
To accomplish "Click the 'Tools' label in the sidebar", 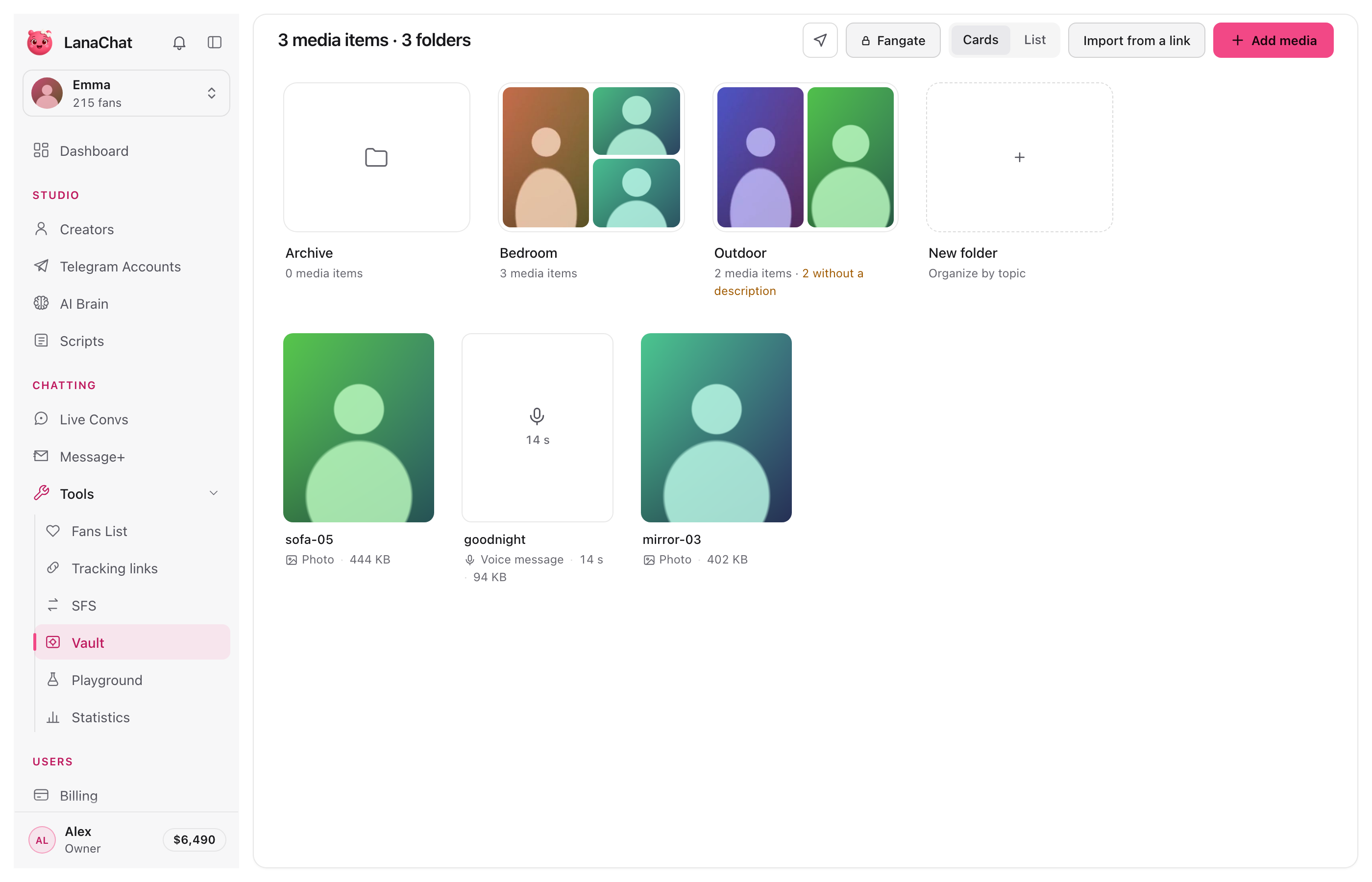I will click(x=77, y=494).
